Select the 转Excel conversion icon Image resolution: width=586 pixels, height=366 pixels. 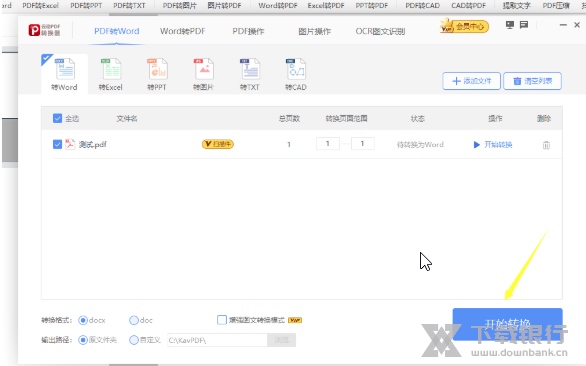pyautogui.click(x=111, y=74)
